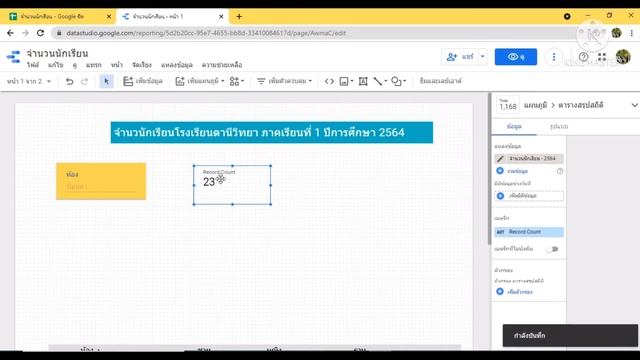
Task: Click the report title จำนวนนักเรียน
Action: click(x=57, y=53)
